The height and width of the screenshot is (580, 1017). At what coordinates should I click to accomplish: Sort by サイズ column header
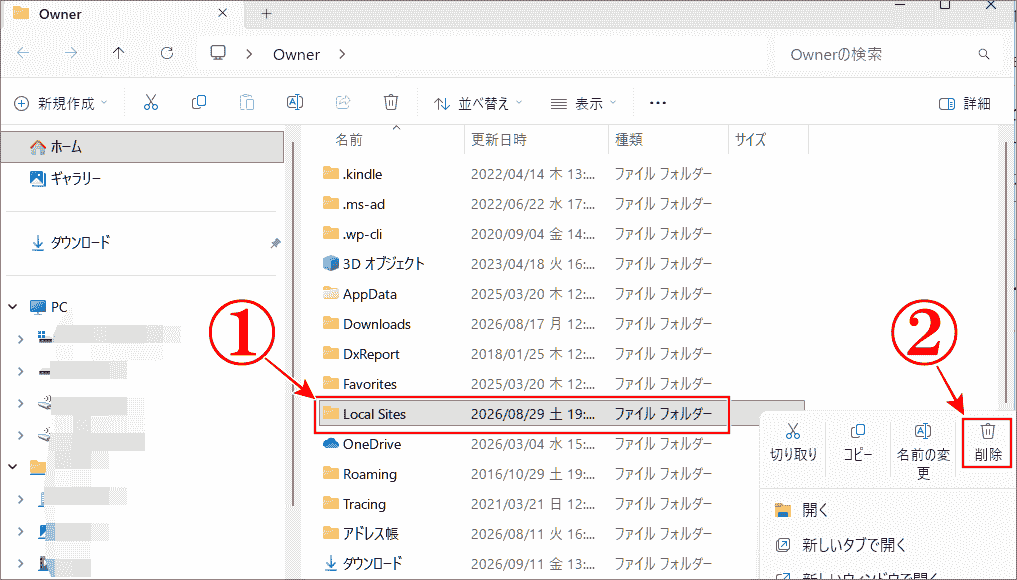point(750,139)
